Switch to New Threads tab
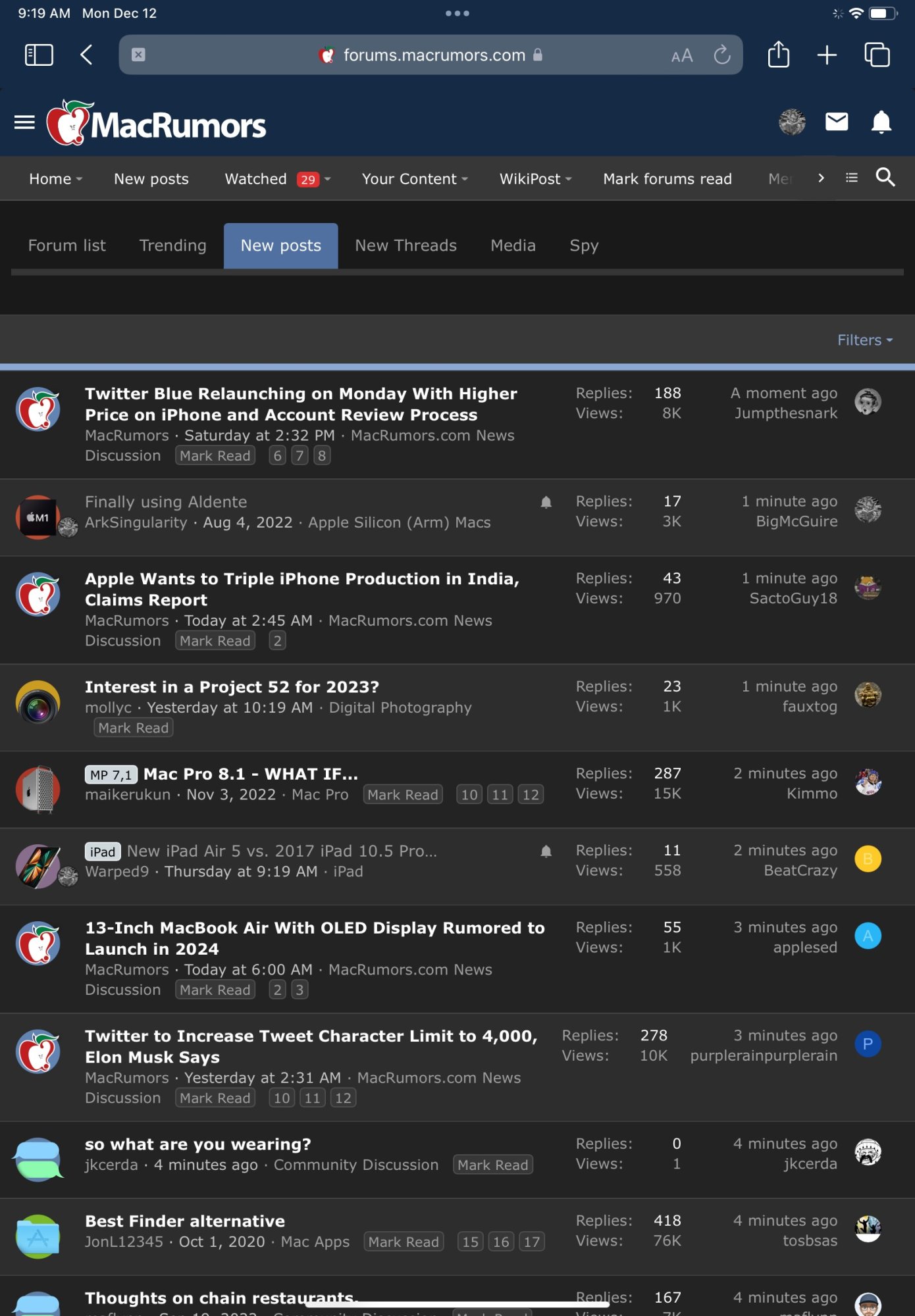 pos(405,245)
